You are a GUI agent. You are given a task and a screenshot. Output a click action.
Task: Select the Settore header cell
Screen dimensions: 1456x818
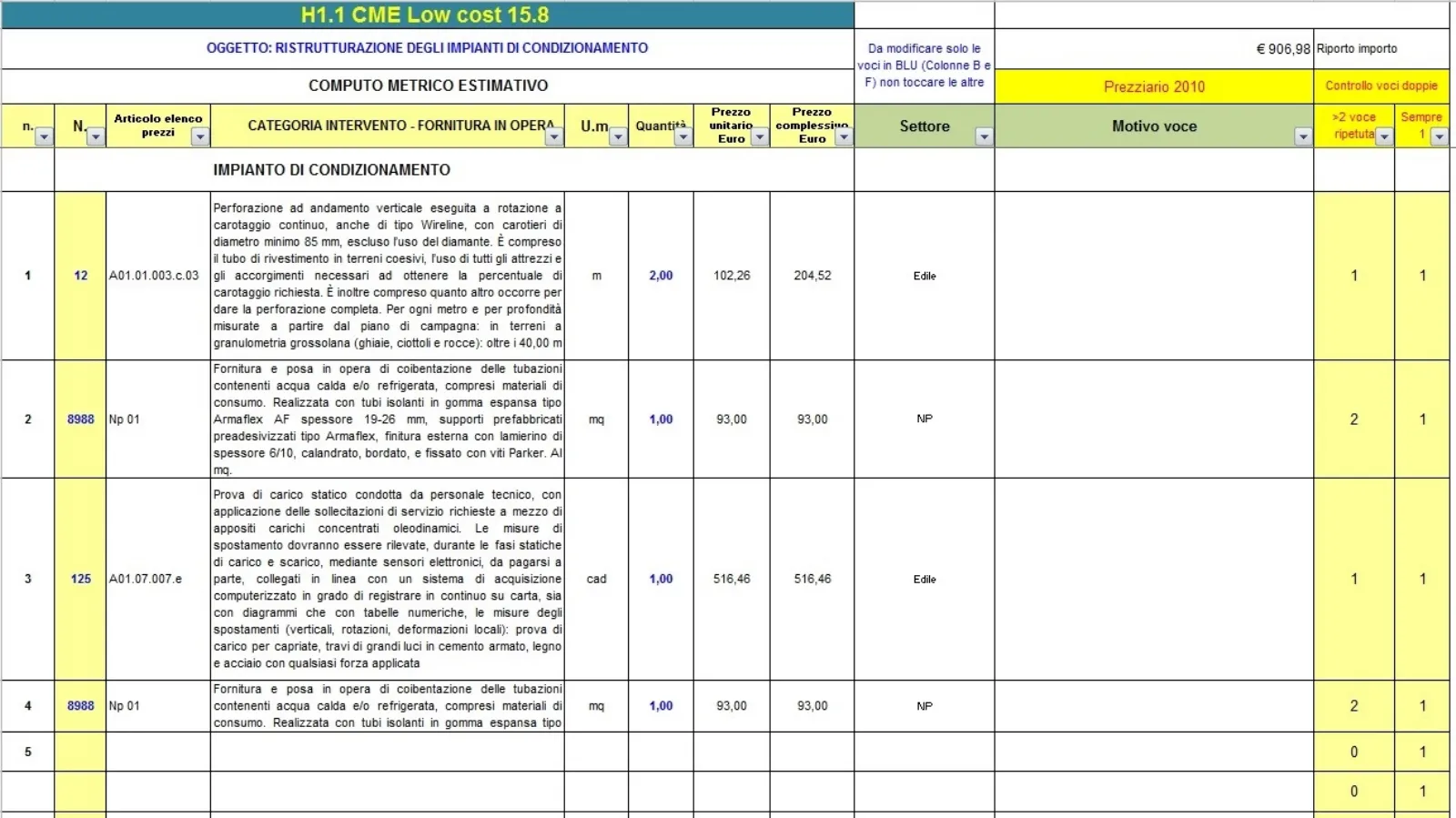pyautogui.click(x=925, y=126)
